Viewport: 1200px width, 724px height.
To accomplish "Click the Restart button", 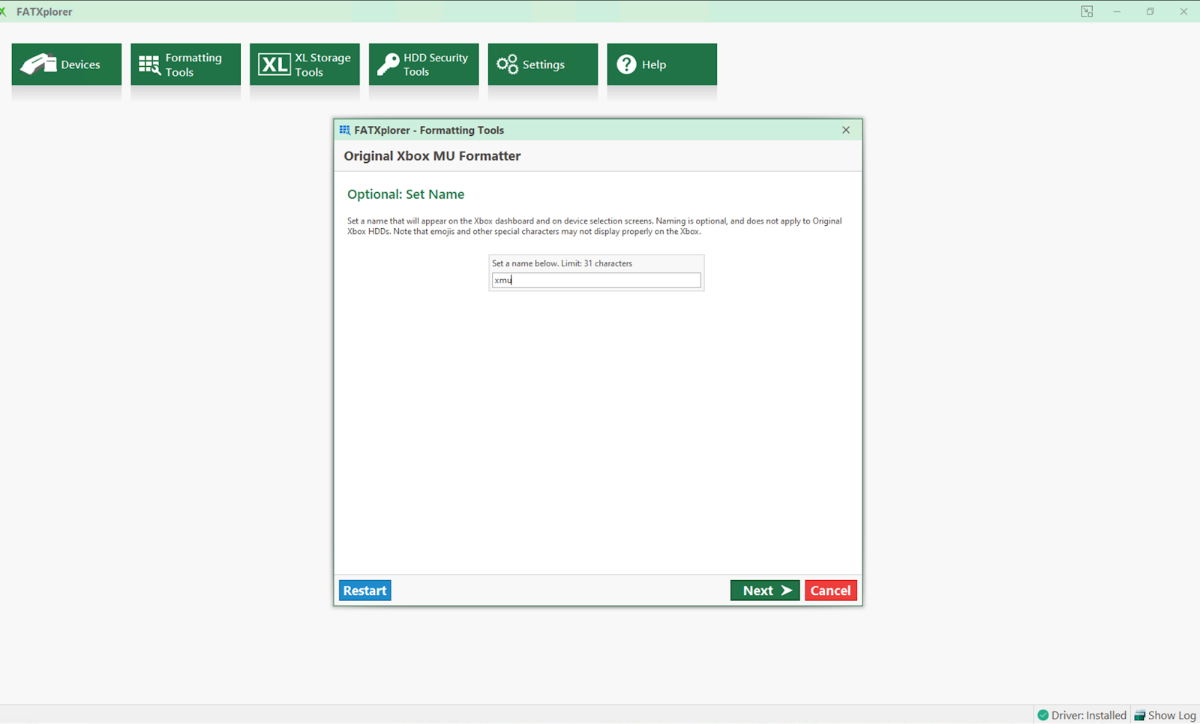I will click(x=365, y=590).
